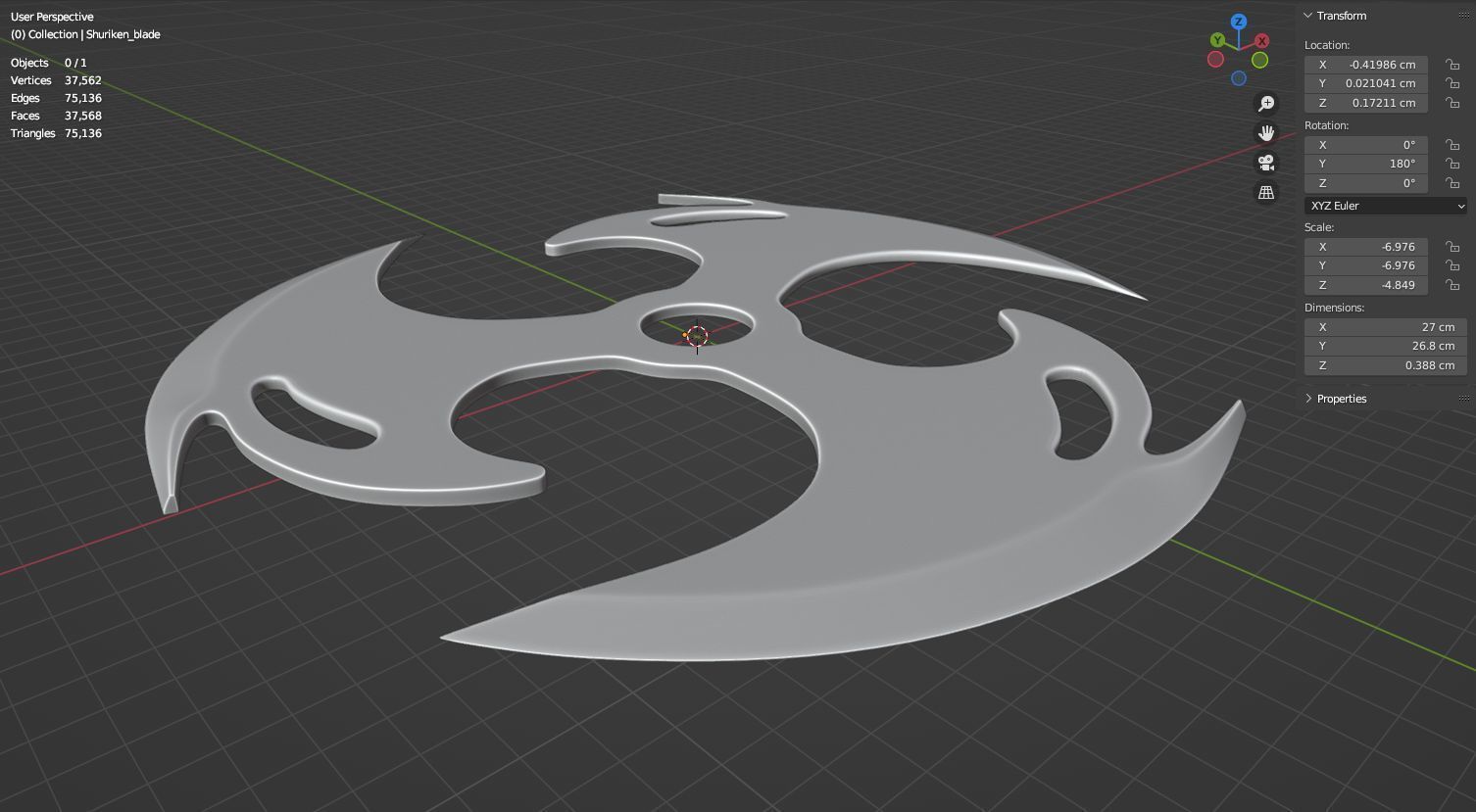Click the Rotation X field 0°
This screenshot has width=1476, height=812.
[x=1366, y=145]
